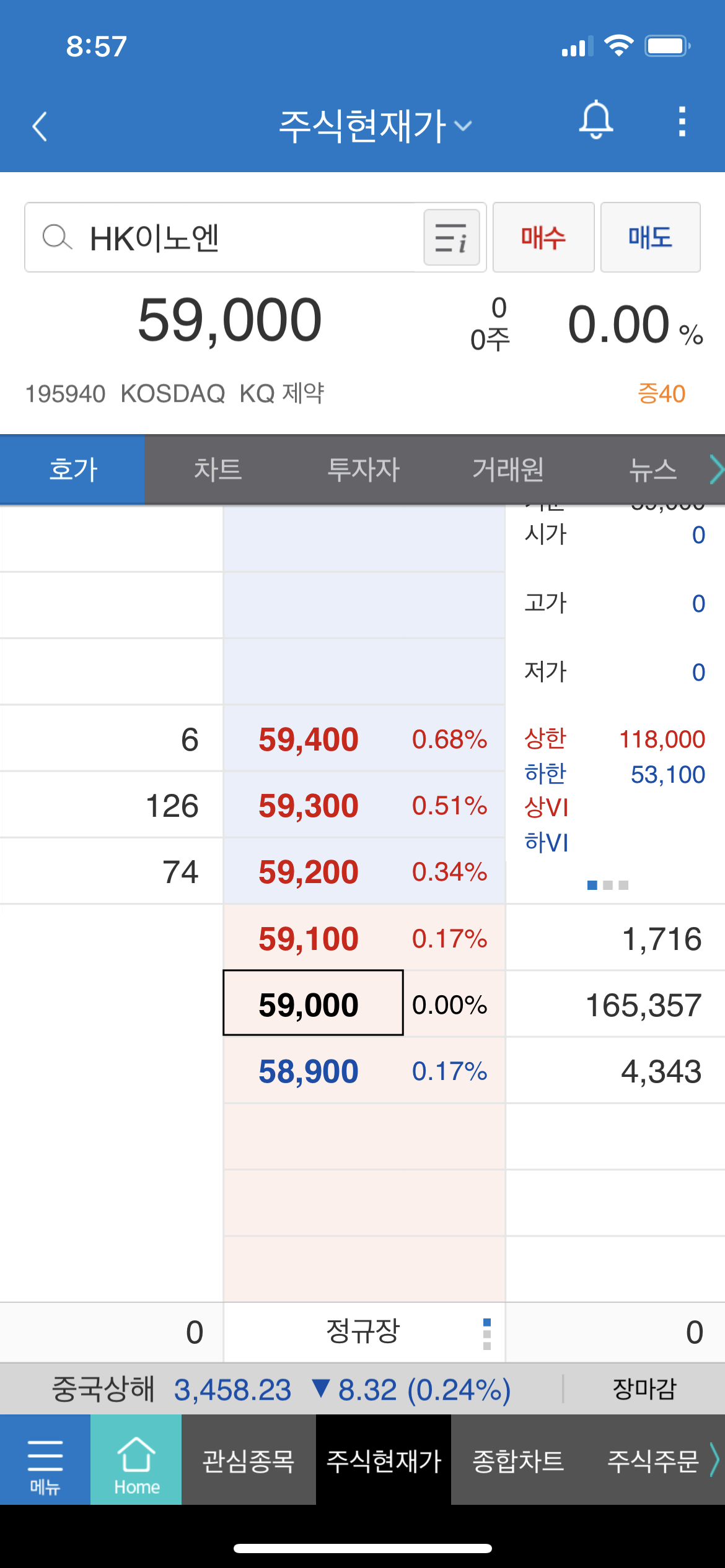This screenshot has height=1568, width=725.
Task: Select the 59,300 ask price row
Action: tap(364, 806)
